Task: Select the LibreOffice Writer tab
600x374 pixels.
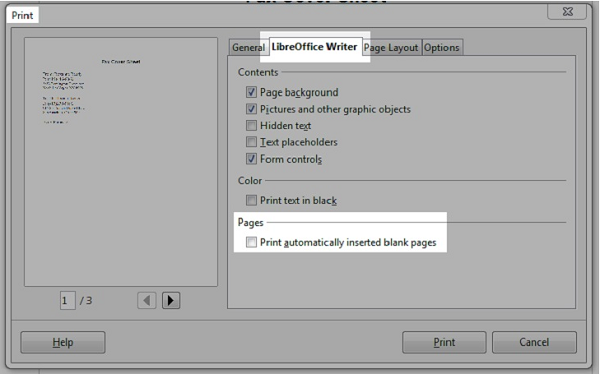Action: tap(315, 47)
